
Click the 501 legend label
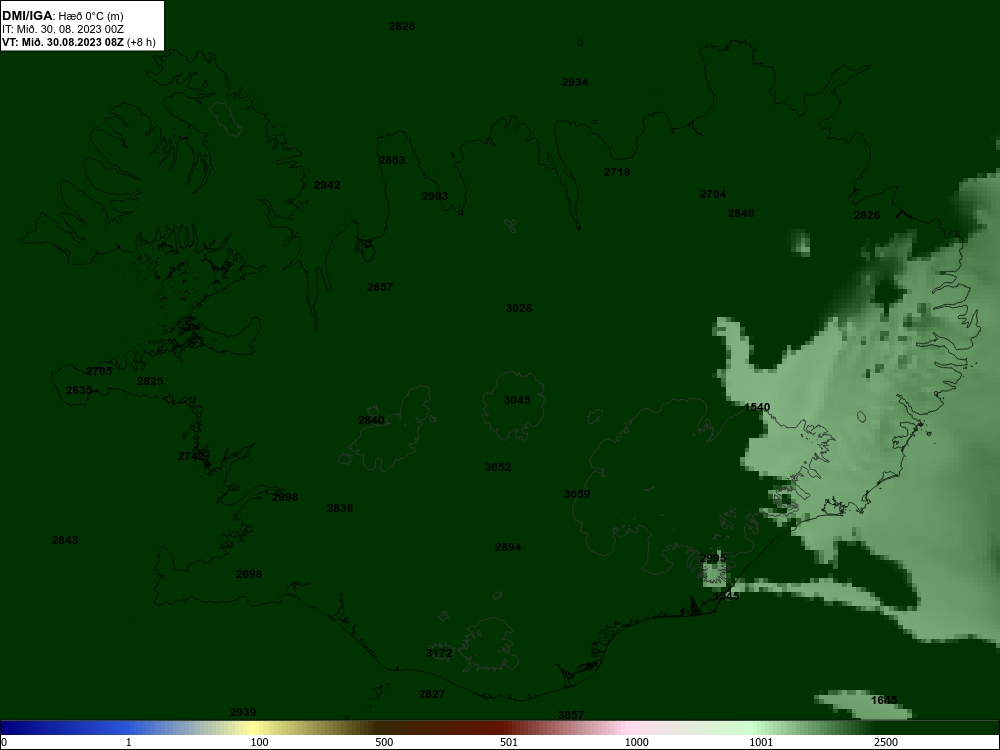pyautogui.click(x=509, y=742)
